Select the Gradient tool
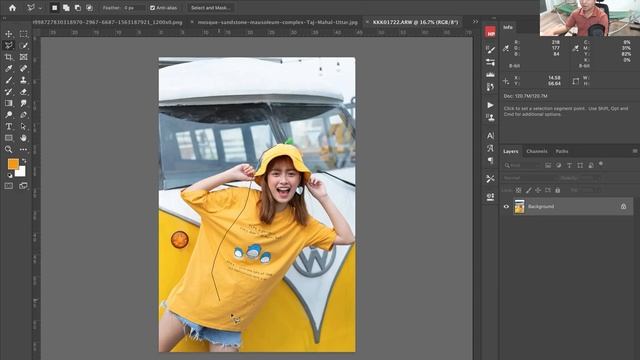Image resolution: width=640 pixels, height=360 pixels. tap(9, 103)
